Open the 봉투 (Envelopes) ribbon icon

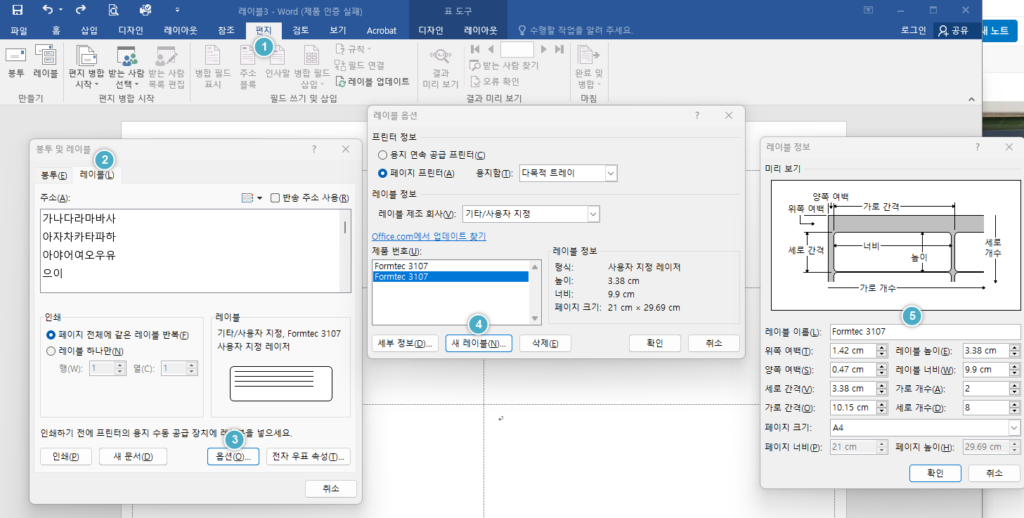pyautogui.click(x=16, y=63)
